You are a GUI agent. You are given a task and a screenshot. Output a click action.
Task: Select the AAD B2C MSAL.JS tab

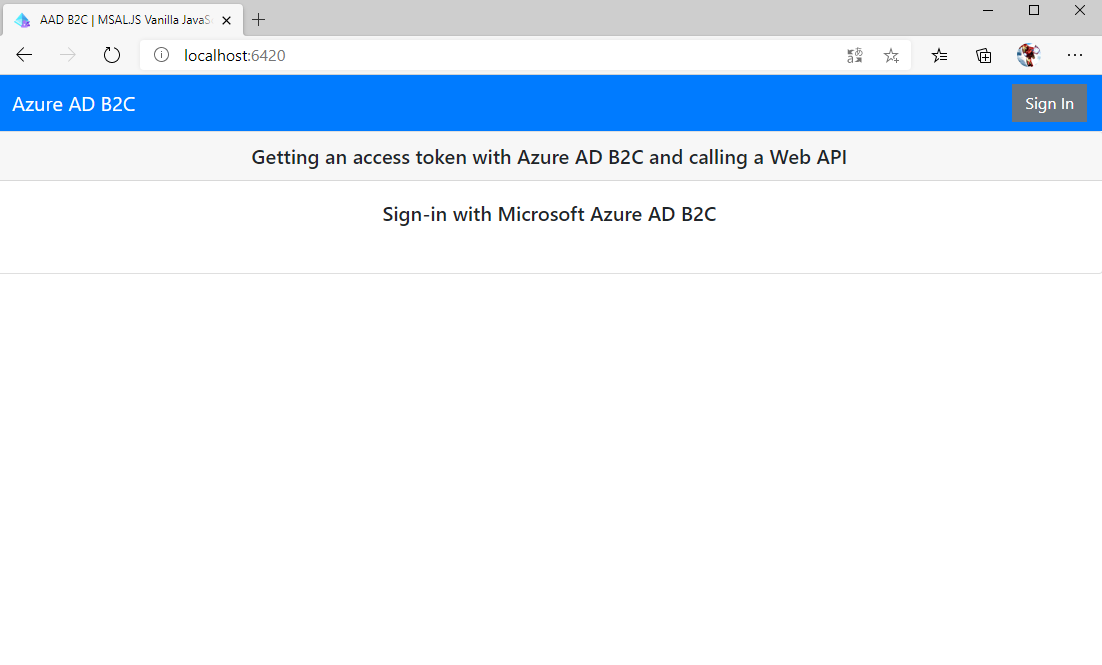[x=124, y=20]
